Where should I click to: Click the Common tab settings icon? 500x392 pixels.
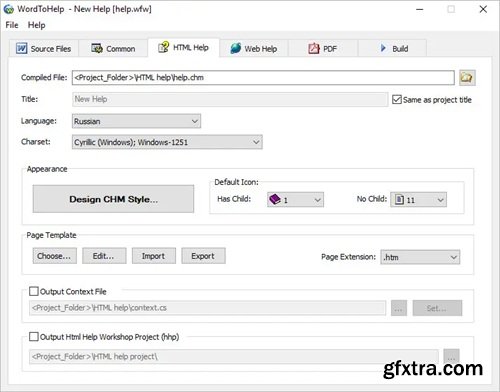[97, 48]
